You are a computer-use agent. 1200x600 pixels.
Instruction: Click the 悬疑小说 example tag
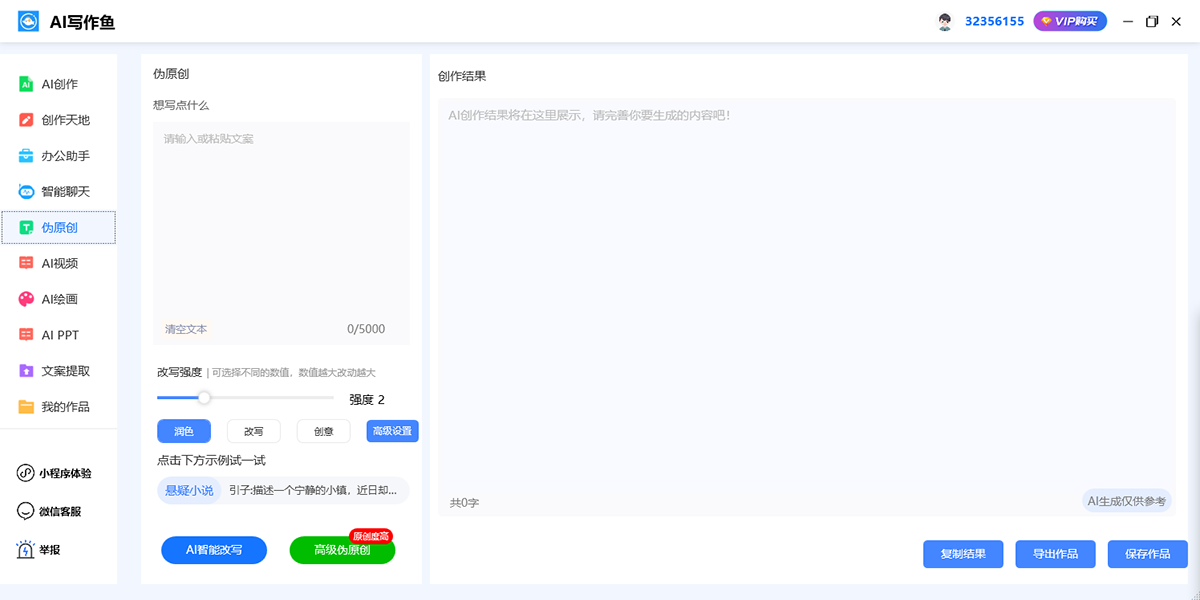(x=189, y=490)
